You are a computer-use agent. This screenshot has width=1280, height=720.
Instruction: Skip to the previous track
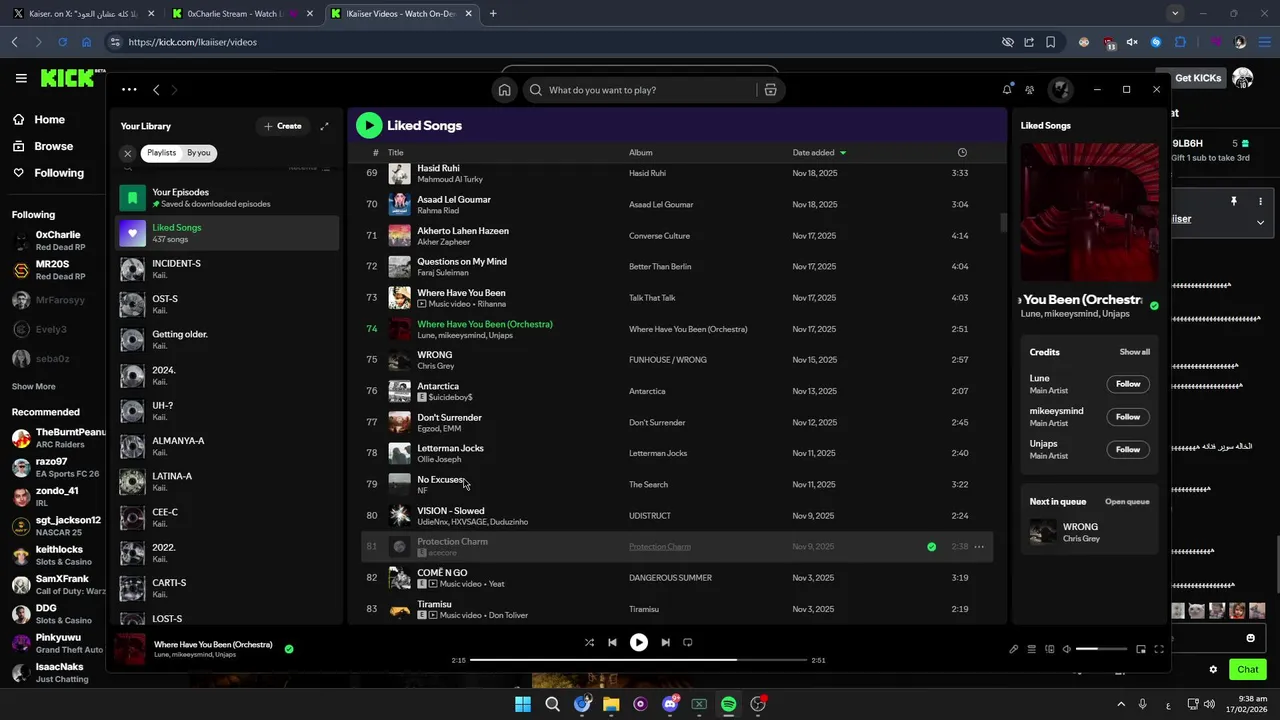[612, 642]
